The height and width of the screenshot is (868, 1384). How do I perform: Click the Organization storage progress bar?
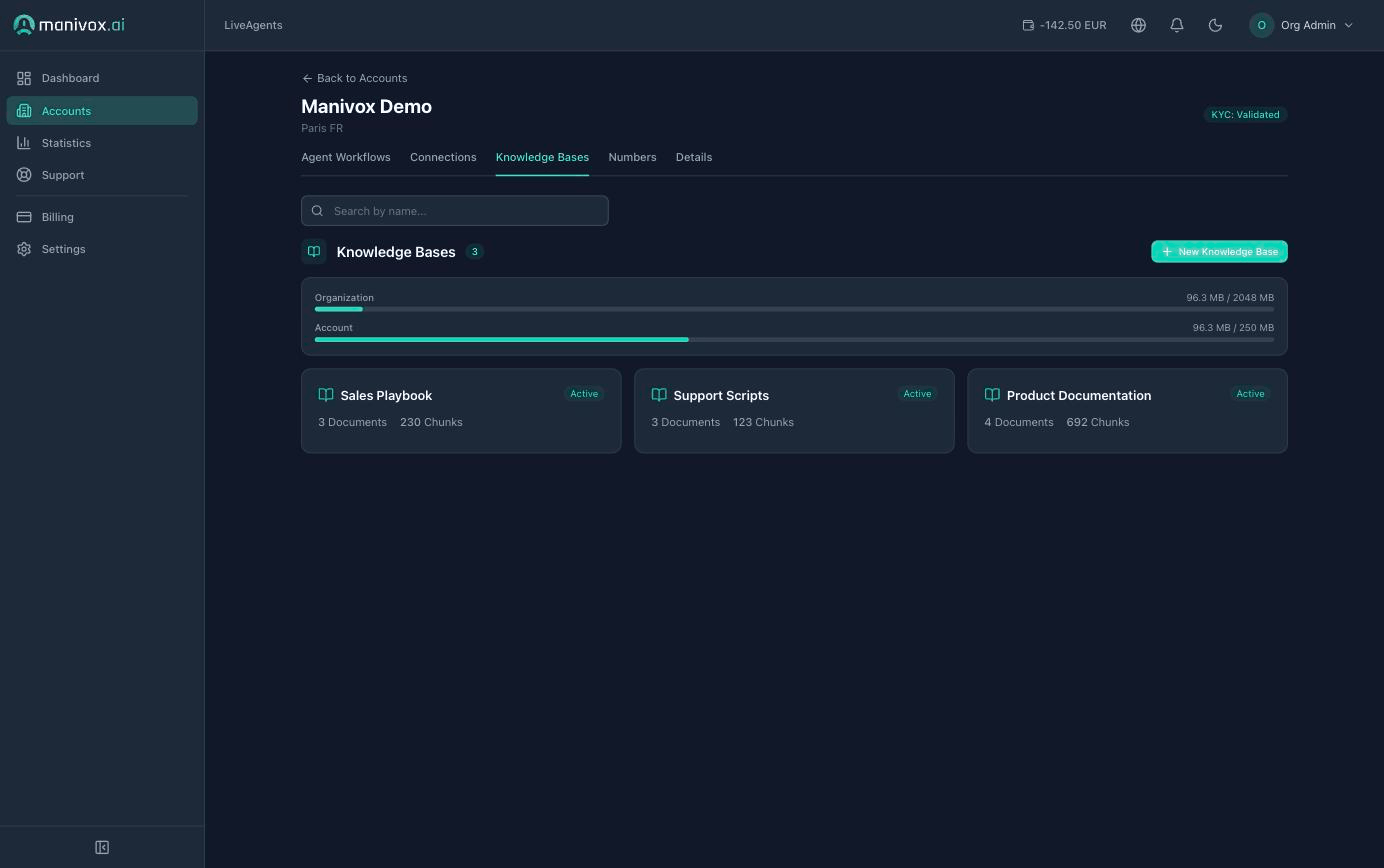coord(794,310)
